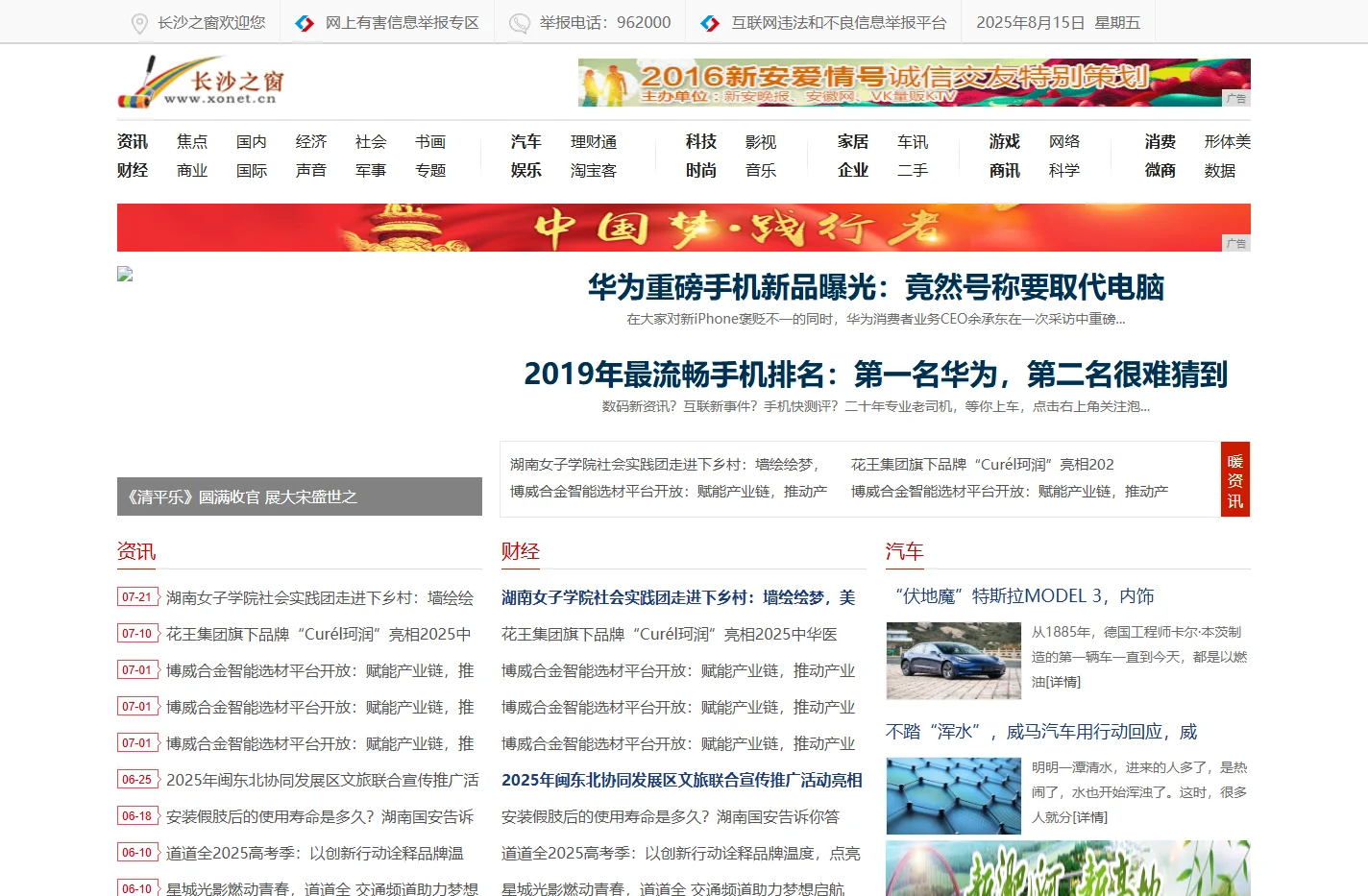The width and height of the screenshot is (1368, 896).
Task: Click the 07-21 date badge
Action: pos(137,597)
